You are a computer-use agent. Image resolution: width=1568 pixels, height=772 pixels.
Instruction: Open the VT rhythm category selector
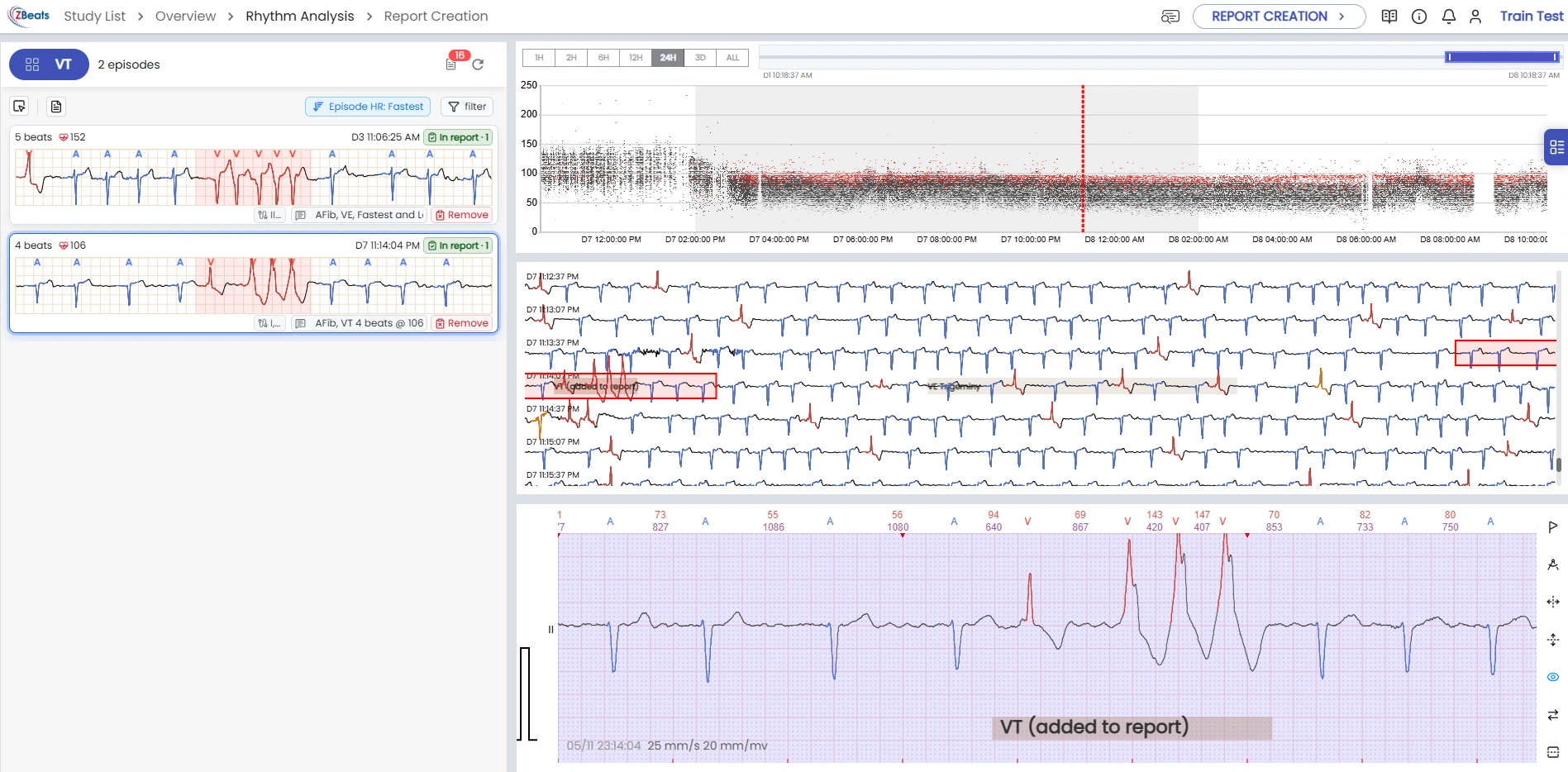click(x=49, y=64)
